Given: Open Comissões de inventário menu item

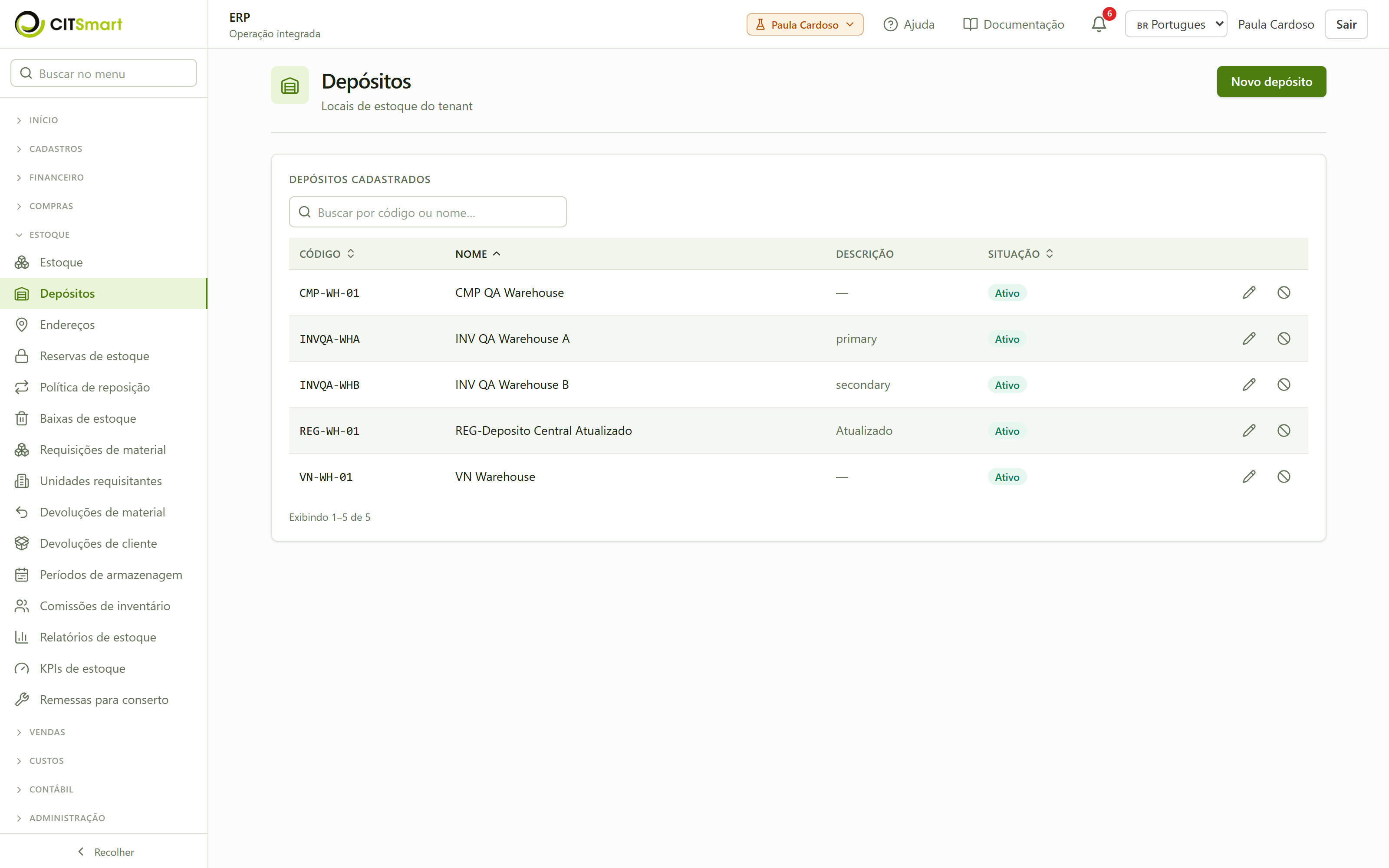Looking at the screenshot, I should coord(103,606).
